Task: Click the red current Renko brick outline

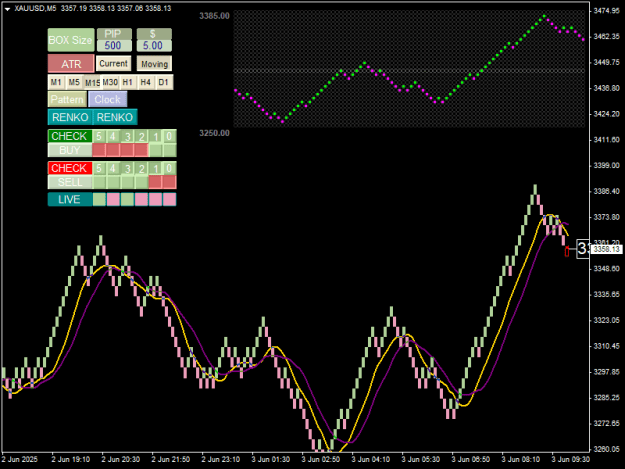Action: [567, 251]
